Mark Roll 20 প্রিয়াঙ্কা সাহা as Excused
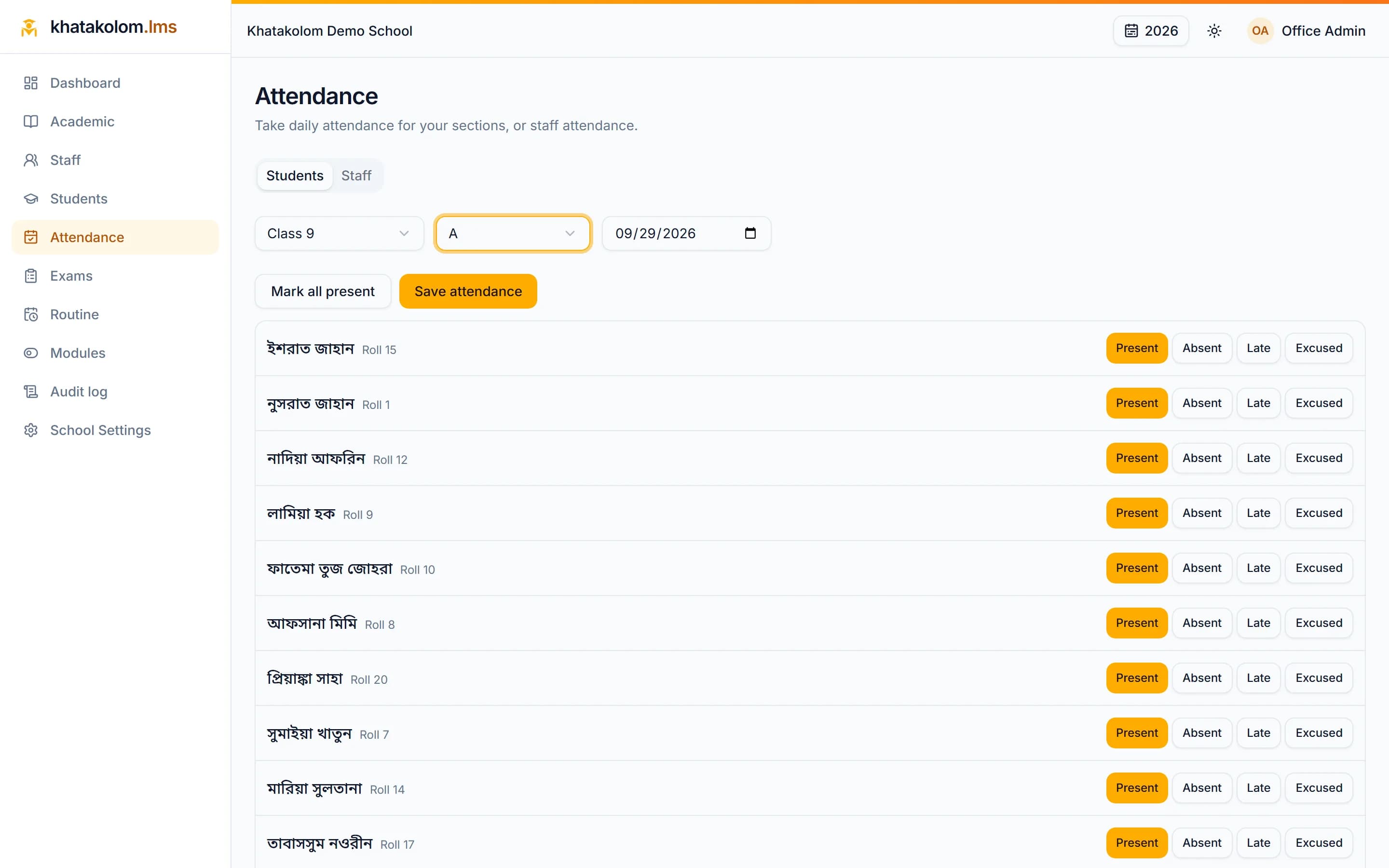The image size is (1389, 868). tap(1319, 678)
